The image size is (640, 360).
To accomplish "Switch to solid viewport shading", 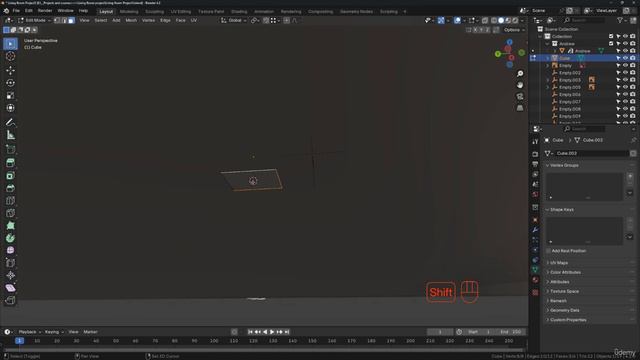I will pyautogui.click(x=501, y=20).
